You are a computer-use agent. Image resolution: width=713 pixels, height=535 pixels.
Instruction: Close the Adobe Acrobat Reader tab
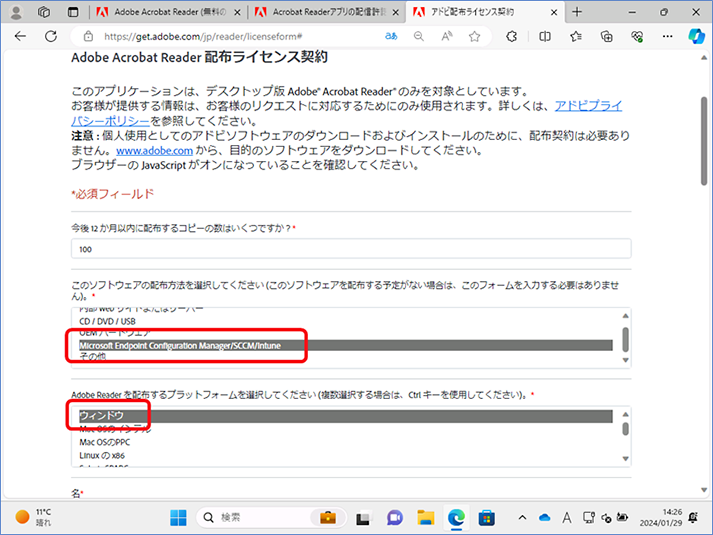pos(237,13)
